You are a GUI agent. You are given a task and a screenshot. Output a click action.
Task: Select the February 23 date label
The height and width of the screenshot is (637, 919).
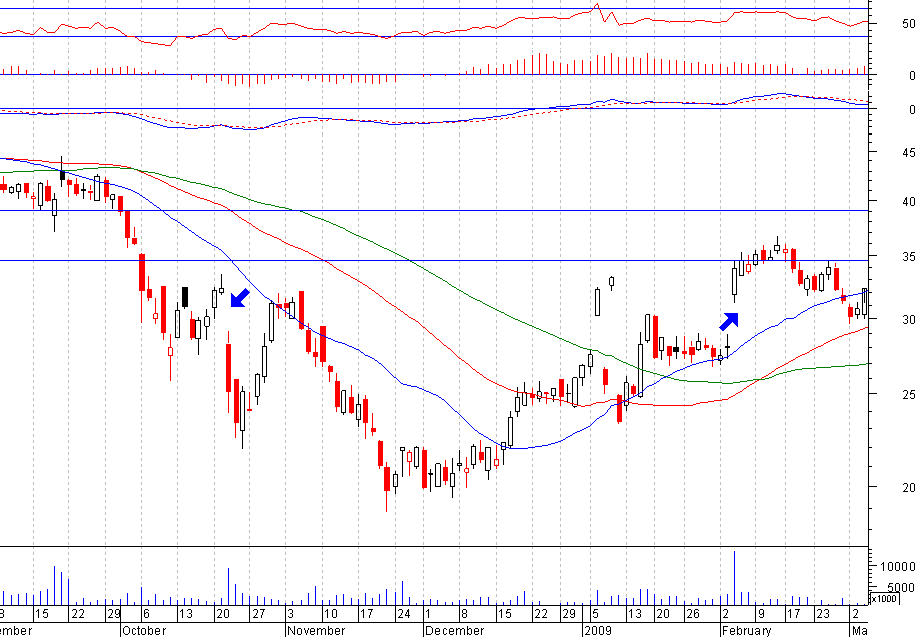pos(823,614)
